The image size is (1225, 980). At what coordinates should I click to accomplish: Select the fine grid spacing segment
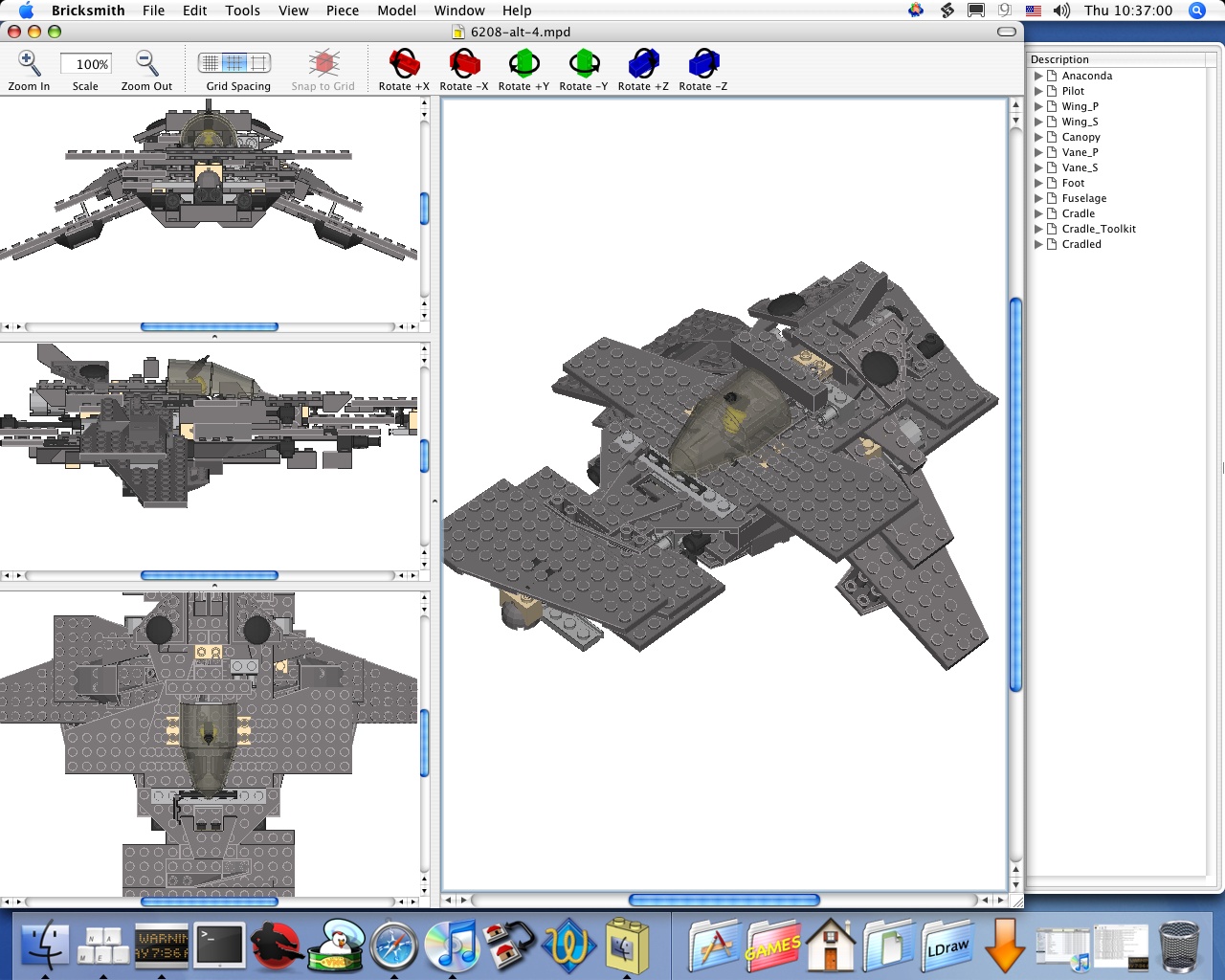pos(211,63)
